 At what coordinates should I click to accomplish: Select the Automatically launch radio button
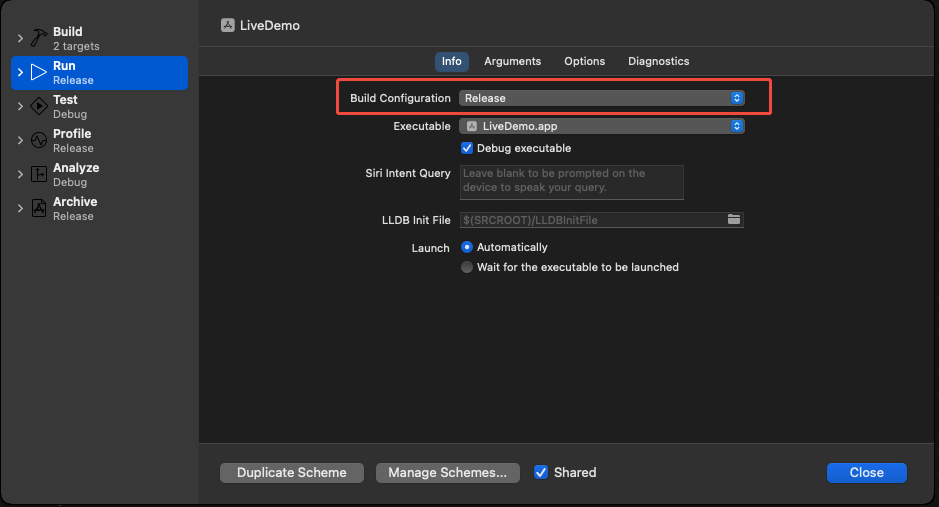[467, 247]
